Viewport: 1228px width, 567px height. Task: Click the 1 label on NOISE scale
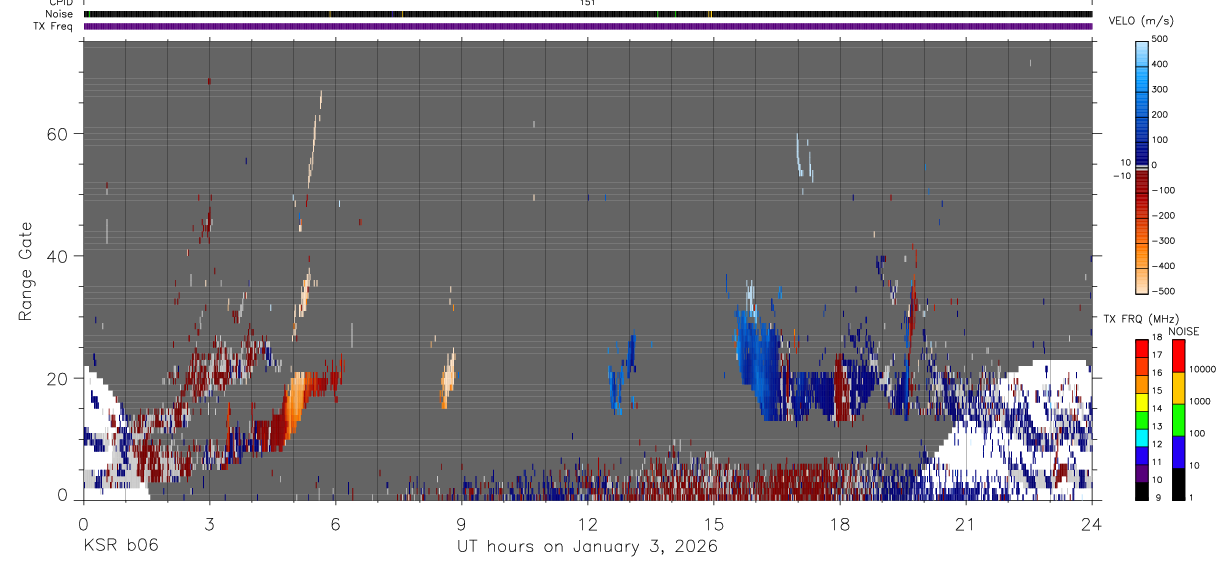1192,497
